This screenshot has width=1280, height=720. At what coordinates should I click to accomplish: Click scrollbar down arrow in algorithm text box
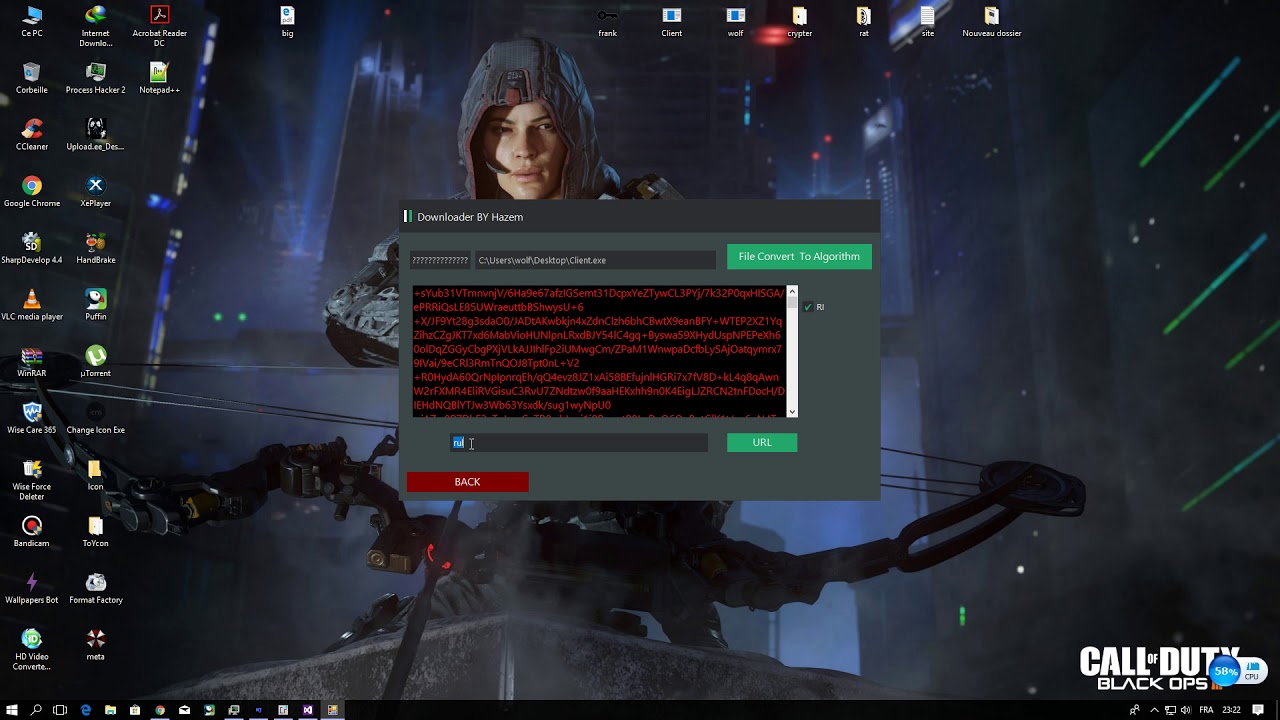click(792, 411)
